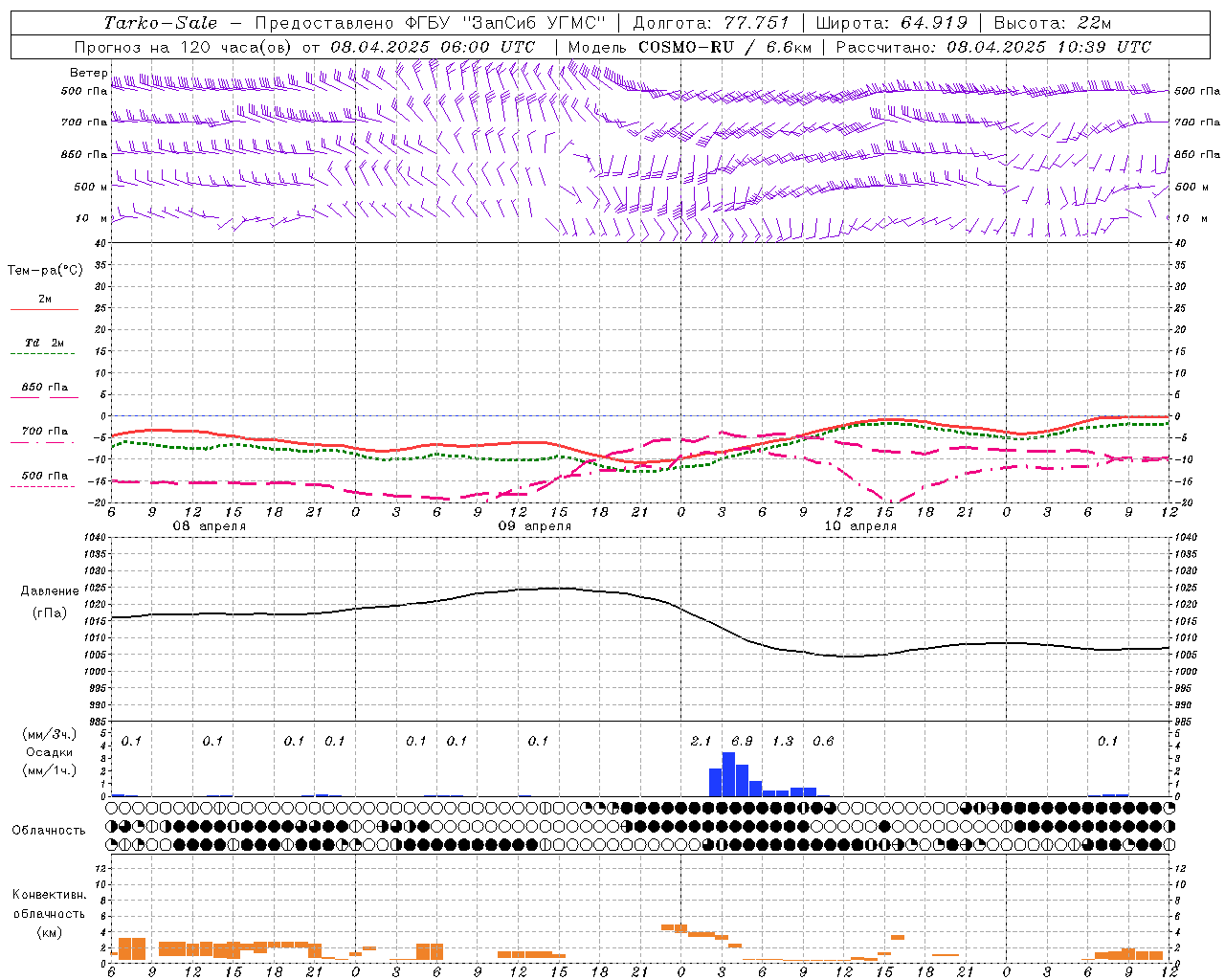Image resolution: width=1225 pixels, height=980 pixels.
Task: Click the 'Td 2м' dew point legend entry
Action: [45, 343]
